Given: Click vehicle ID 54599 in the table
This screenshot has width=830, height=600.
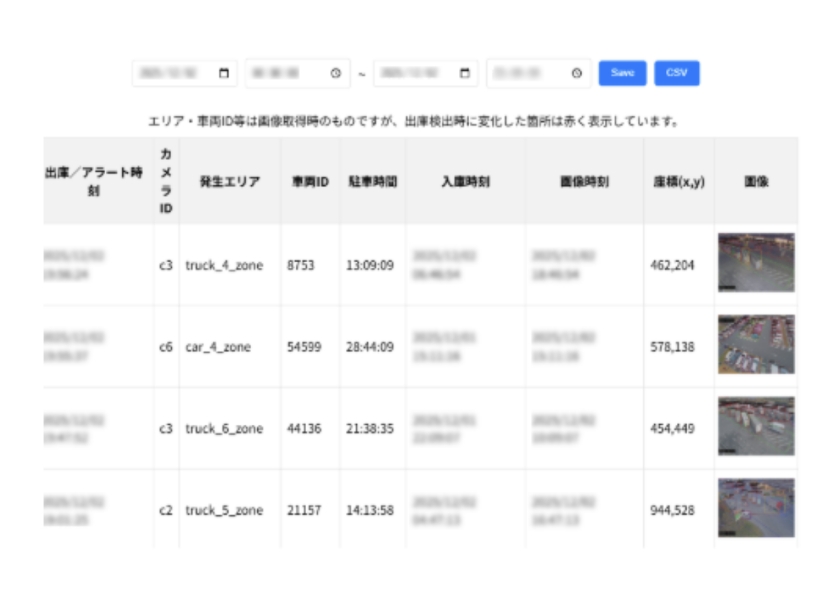Looking at the screenshot, I should click(304, 348).
